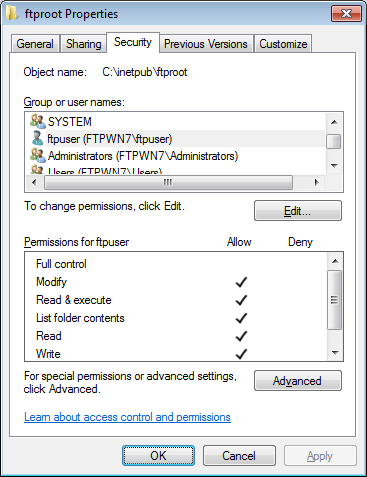Confirm with the OK button
The width and height of the screenshot is (367, 477).
[158, 456]
